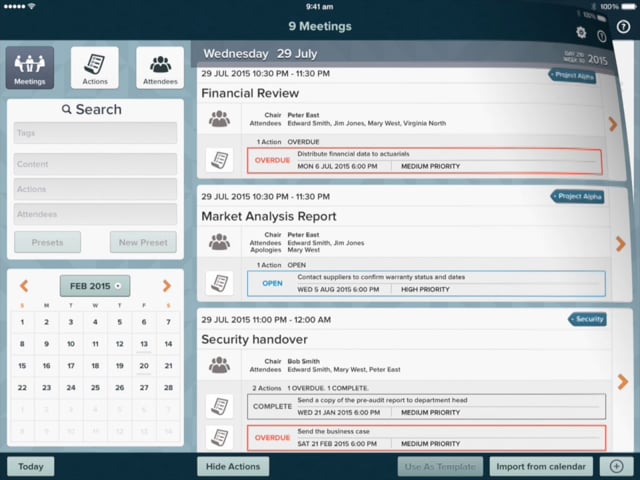Open the open action Contact suppliers to confirm warranty
This screenshot has height=480, width=640.
(x=426, y=283)
